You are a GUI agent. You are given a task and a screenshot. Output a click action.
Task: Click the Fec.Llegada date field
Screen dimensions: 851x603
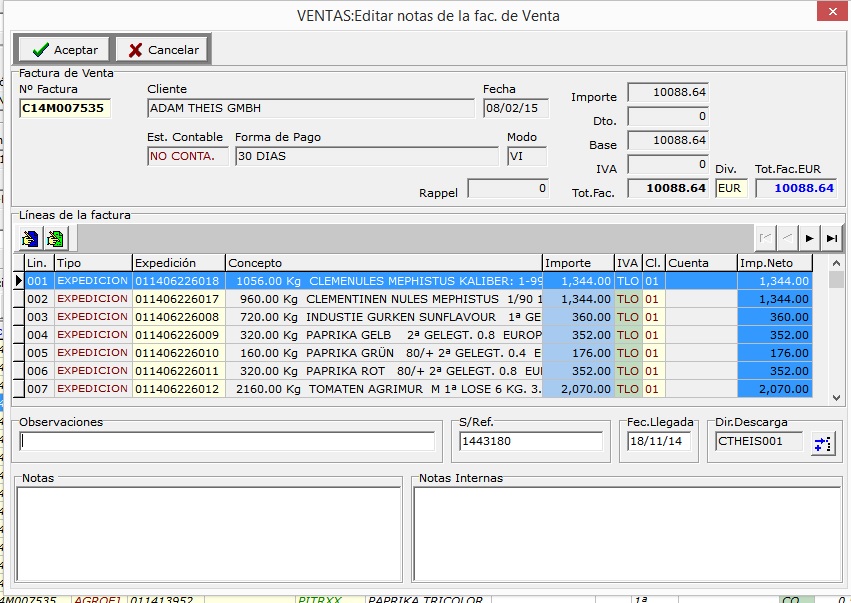[x=658, y=441]
